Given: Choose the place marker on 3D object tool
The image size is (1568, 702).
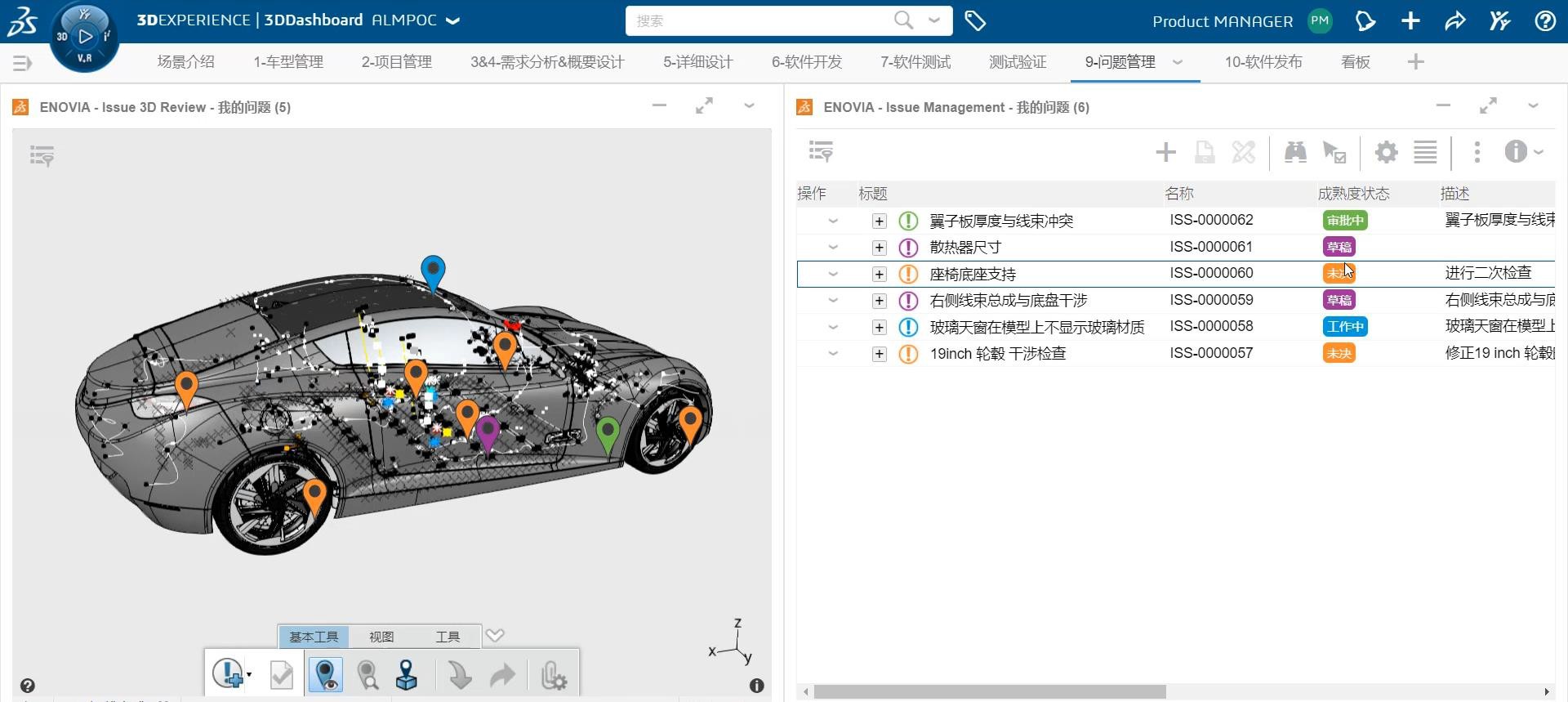Looking at the screenshot, I should pyautogui.click(x=407, y=674).
